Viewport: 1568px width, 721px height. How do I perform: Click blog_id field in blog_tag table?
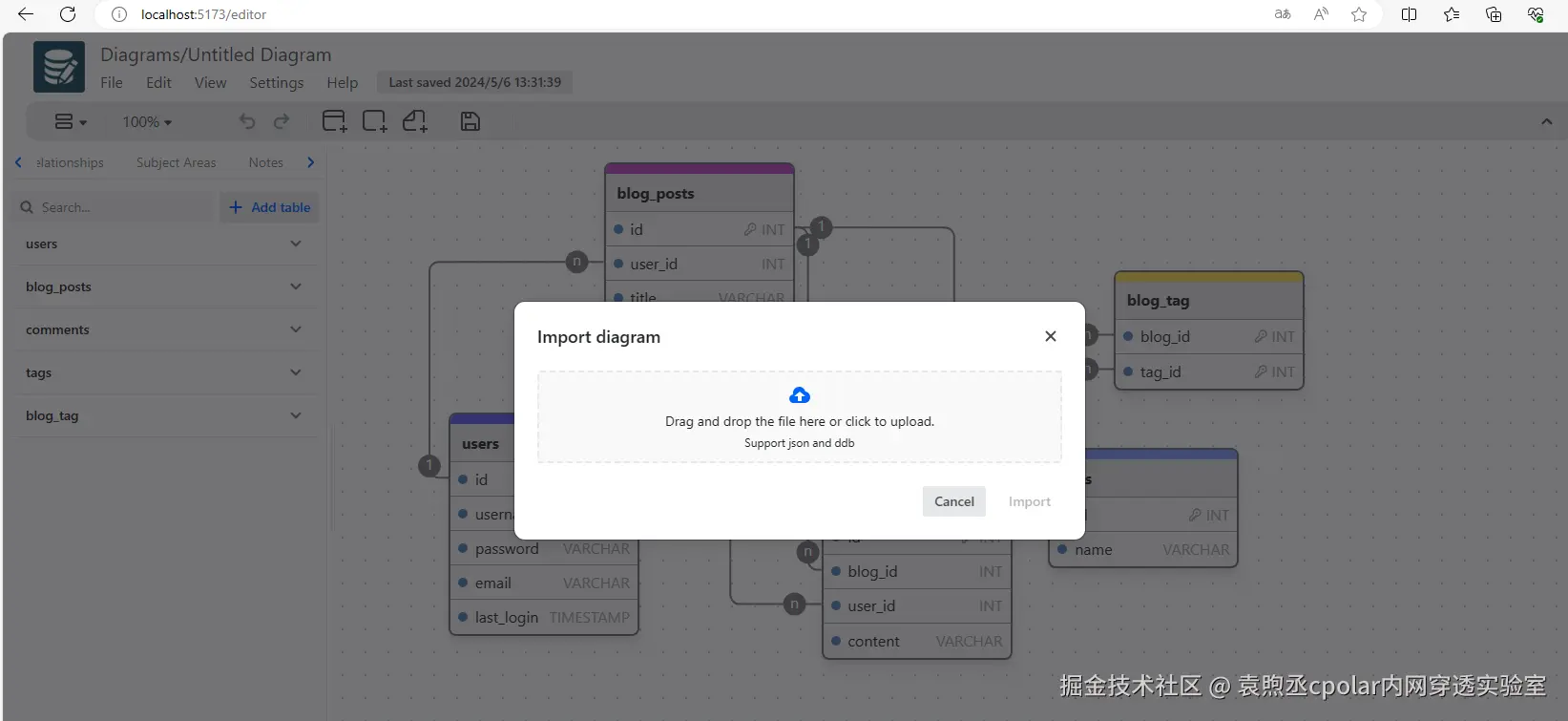coord(1209,336)
